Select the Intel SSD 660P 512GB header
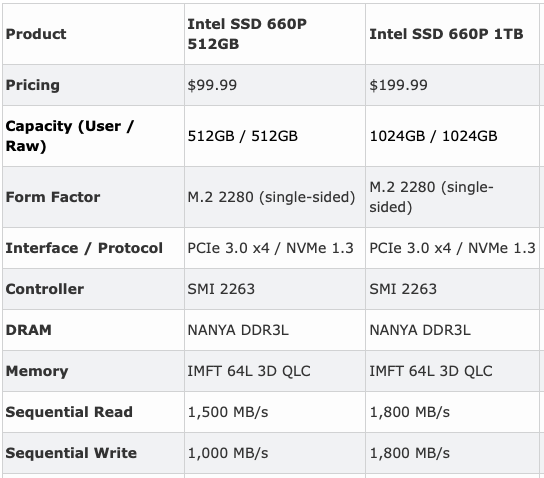The height and width of the screenshot is (478, 544). pyautogui.click(x=247, y=34)
